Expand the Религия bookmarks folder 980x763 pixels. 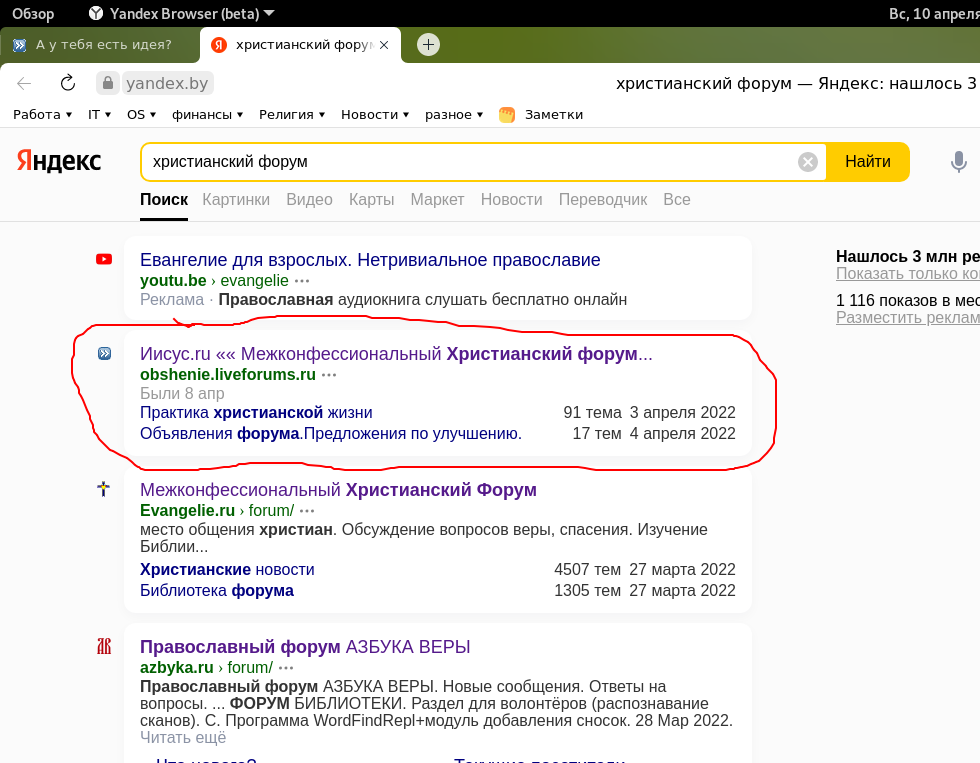tap(292, 114)
